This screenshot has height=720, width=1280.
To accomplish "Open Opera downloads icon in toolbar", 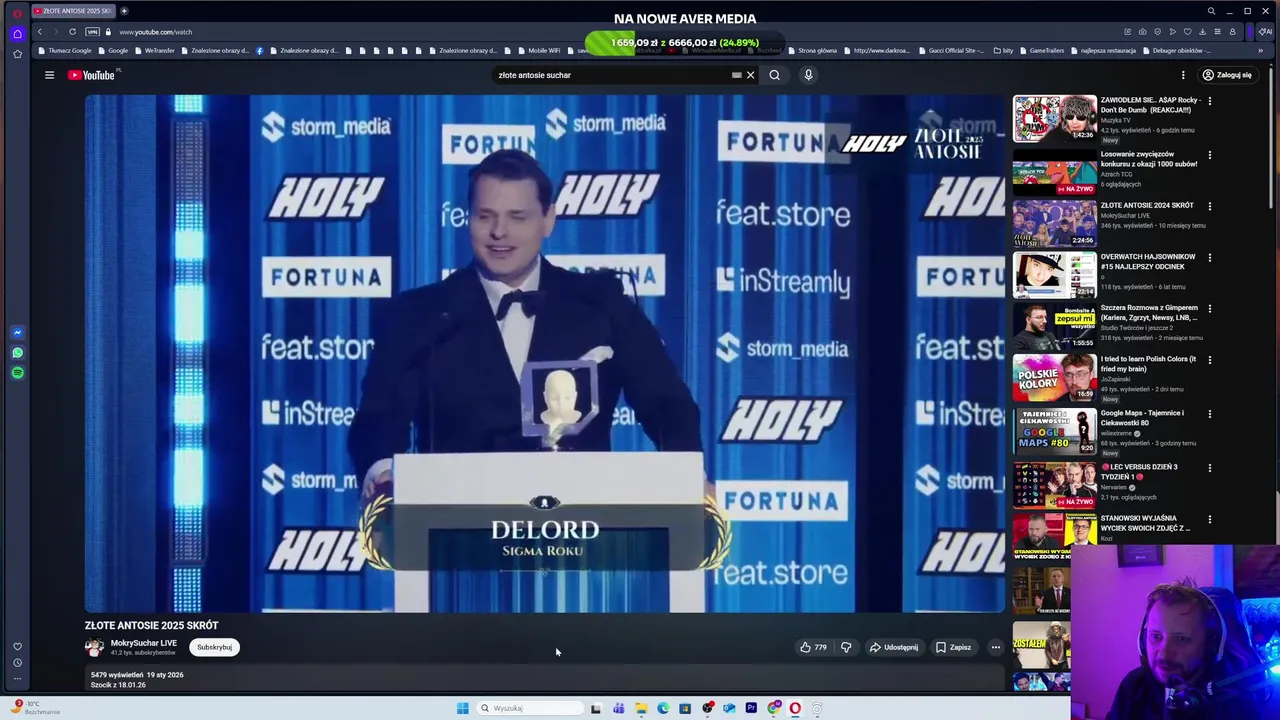I will tap(1202, 32).
